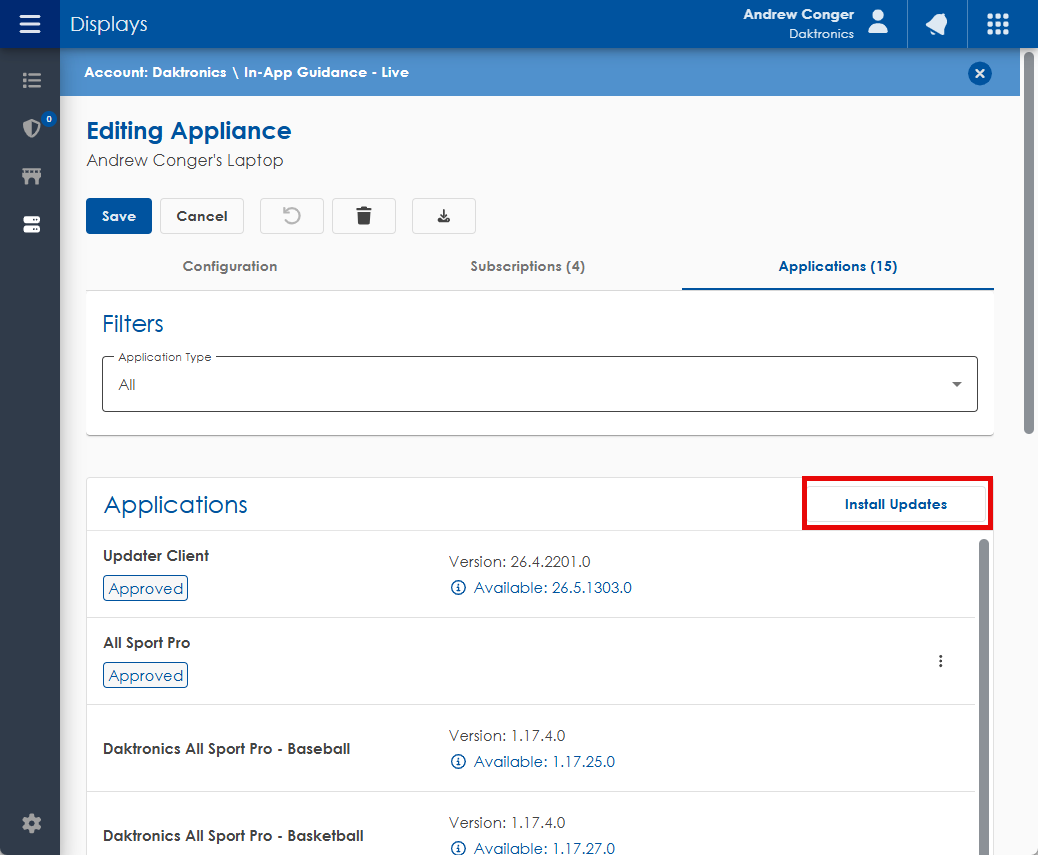Open settings gear in sidebar
1038x855 pixels.
pos(31,824)
